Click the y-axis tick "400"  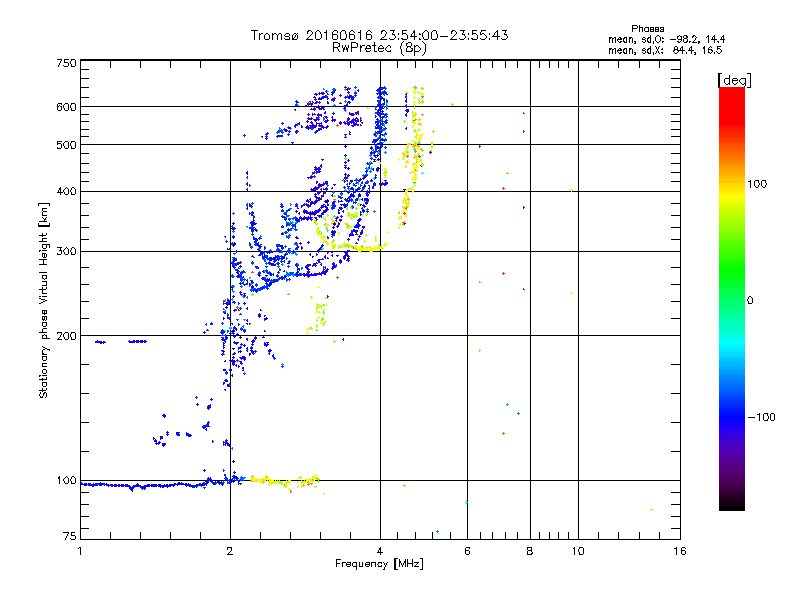point(66,191)
